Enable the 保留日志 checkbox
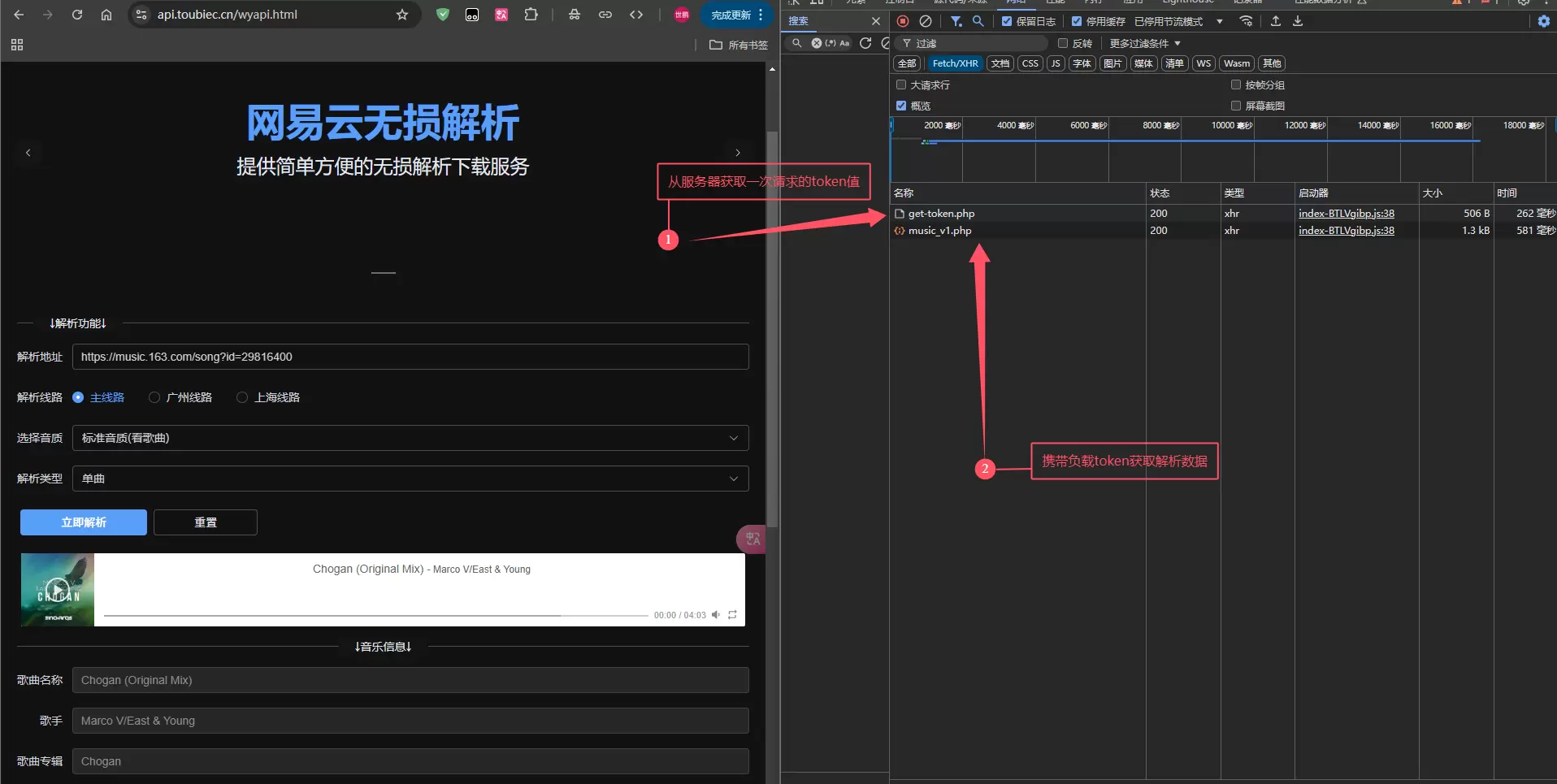Image resolution: width=1557 pixels, height=784 pixels. 1007,21
